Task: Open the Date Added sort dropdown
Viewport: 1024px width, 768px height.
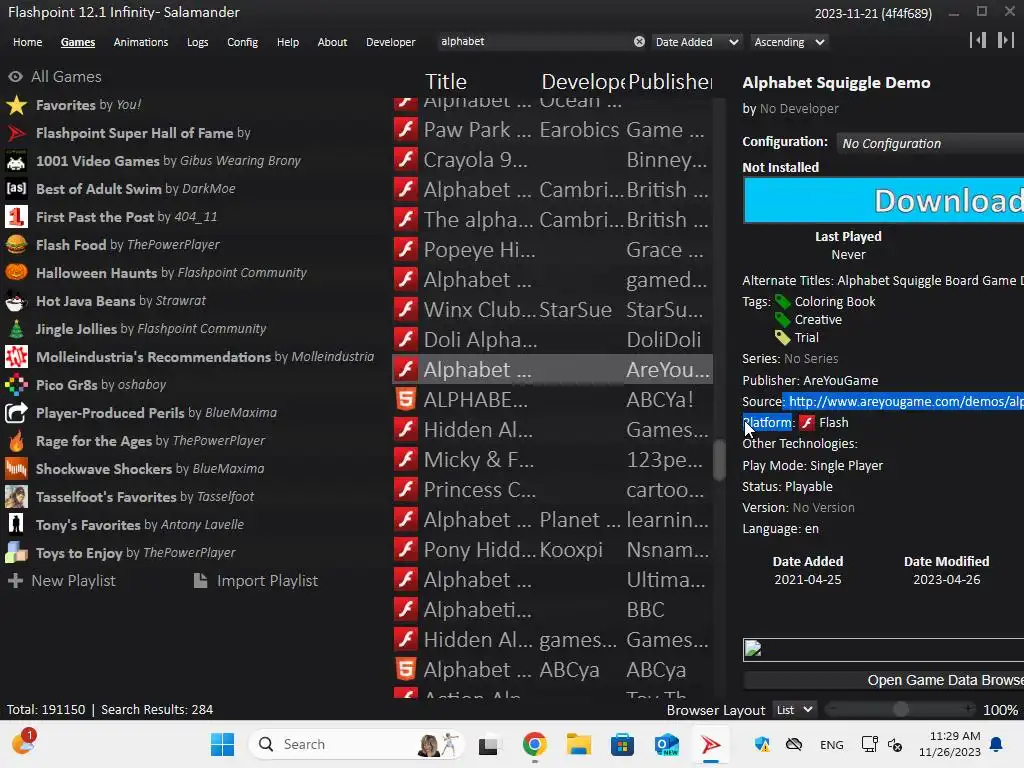Action: pos(696,42)
